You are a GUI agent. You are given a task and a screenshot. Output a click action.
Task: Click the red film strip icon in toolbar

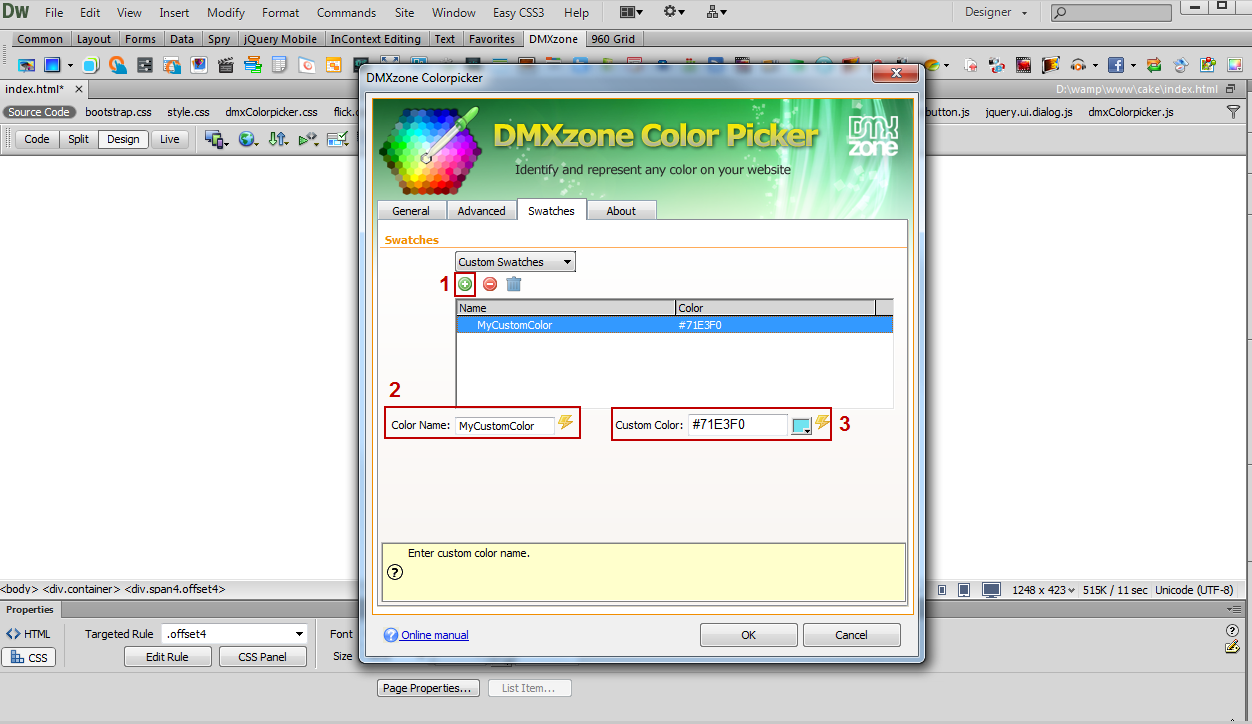[1023, 65]
